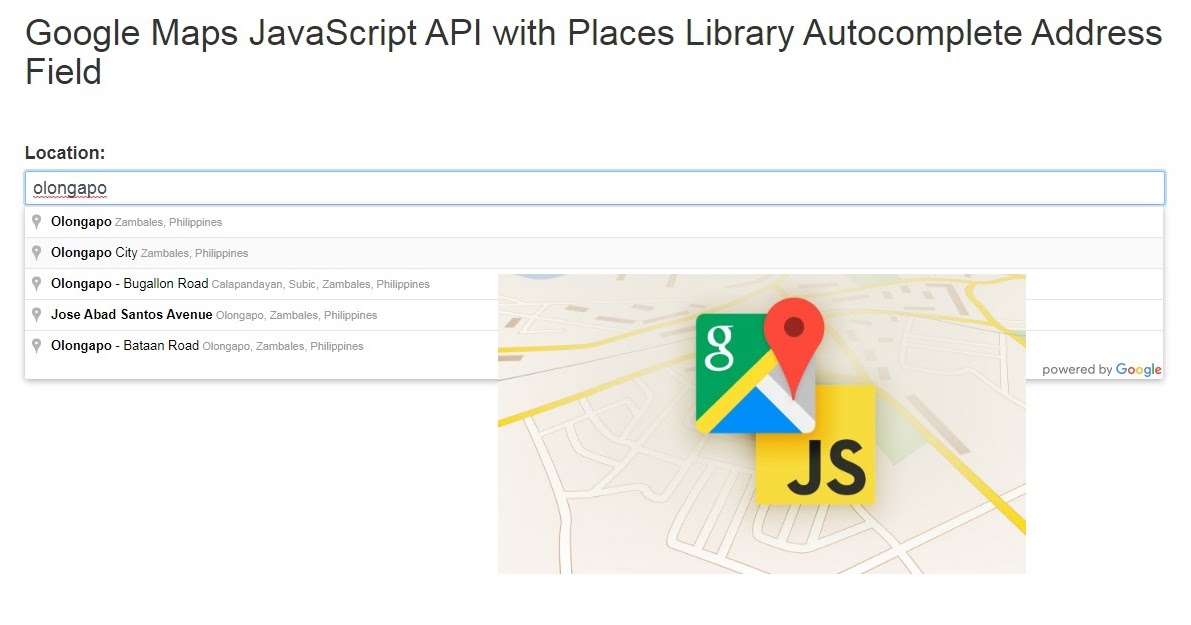The image size is (1191, 625).
Task: Click the pin icon beside Jose Abad Santos Avenue
Action: click(x=36, y=314)
